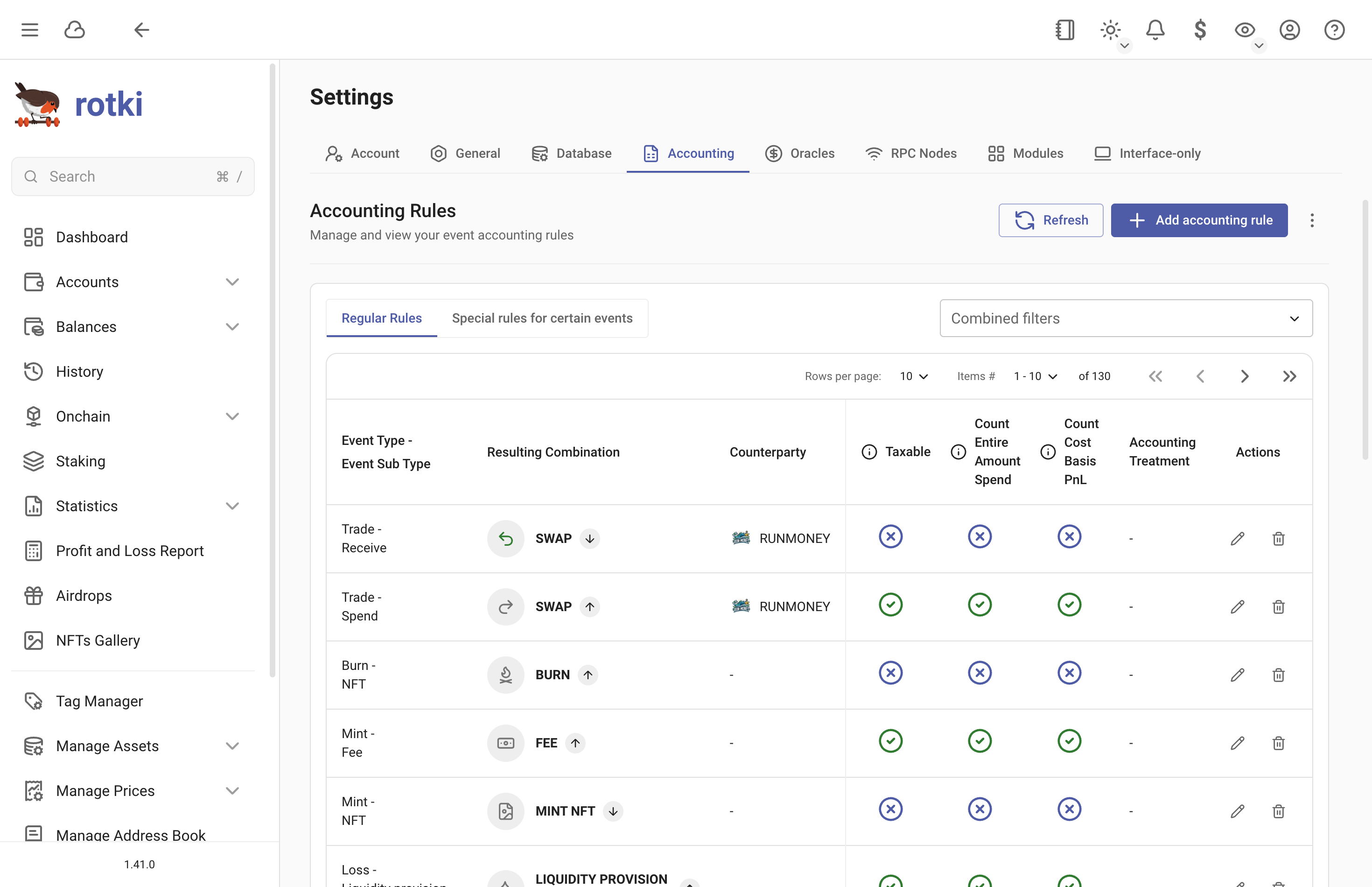Open NFTs Gallery

pos(133,641)
